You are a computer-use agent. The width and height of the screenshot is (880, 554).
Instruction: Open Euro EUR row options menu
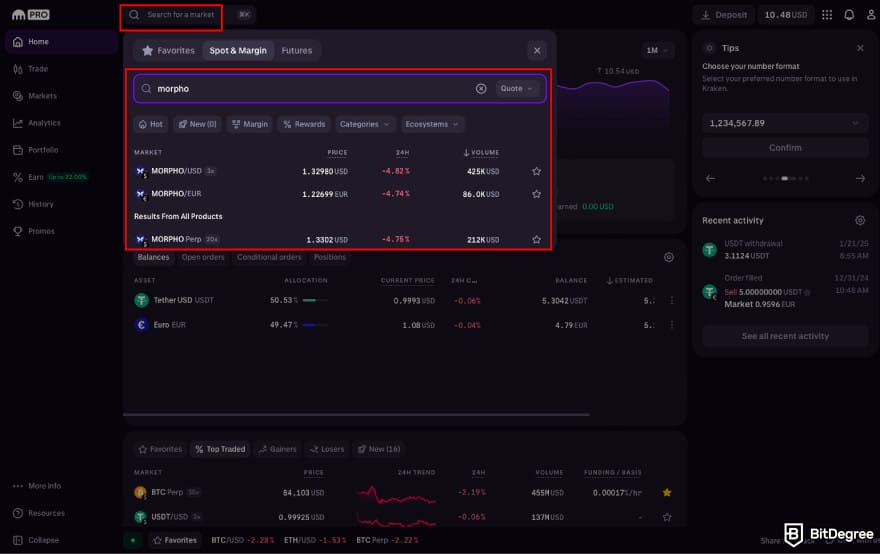(x=672, y=325)
